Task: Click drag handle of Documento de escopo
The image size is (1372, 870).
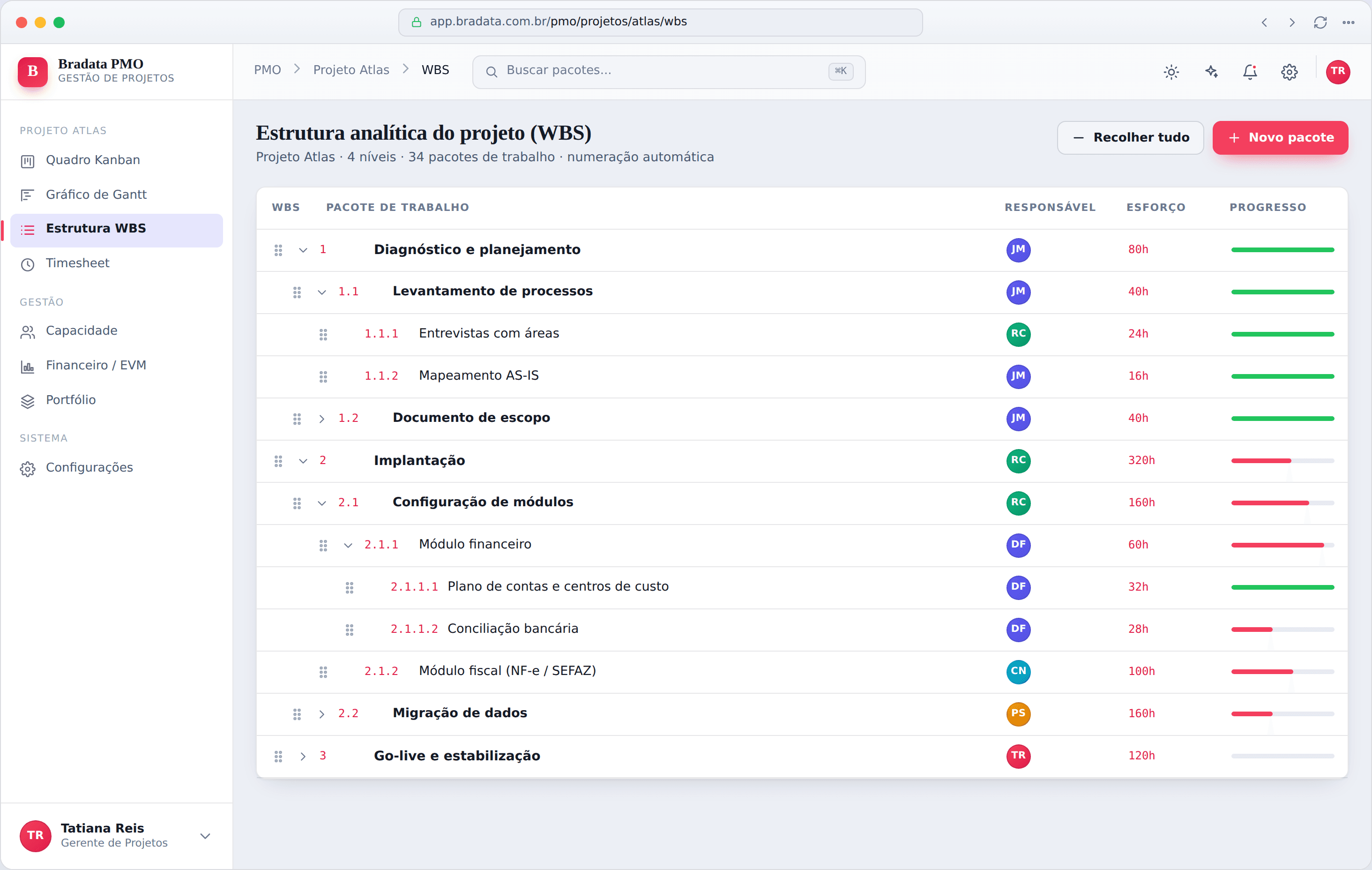Action: click(x=297, y=419)
